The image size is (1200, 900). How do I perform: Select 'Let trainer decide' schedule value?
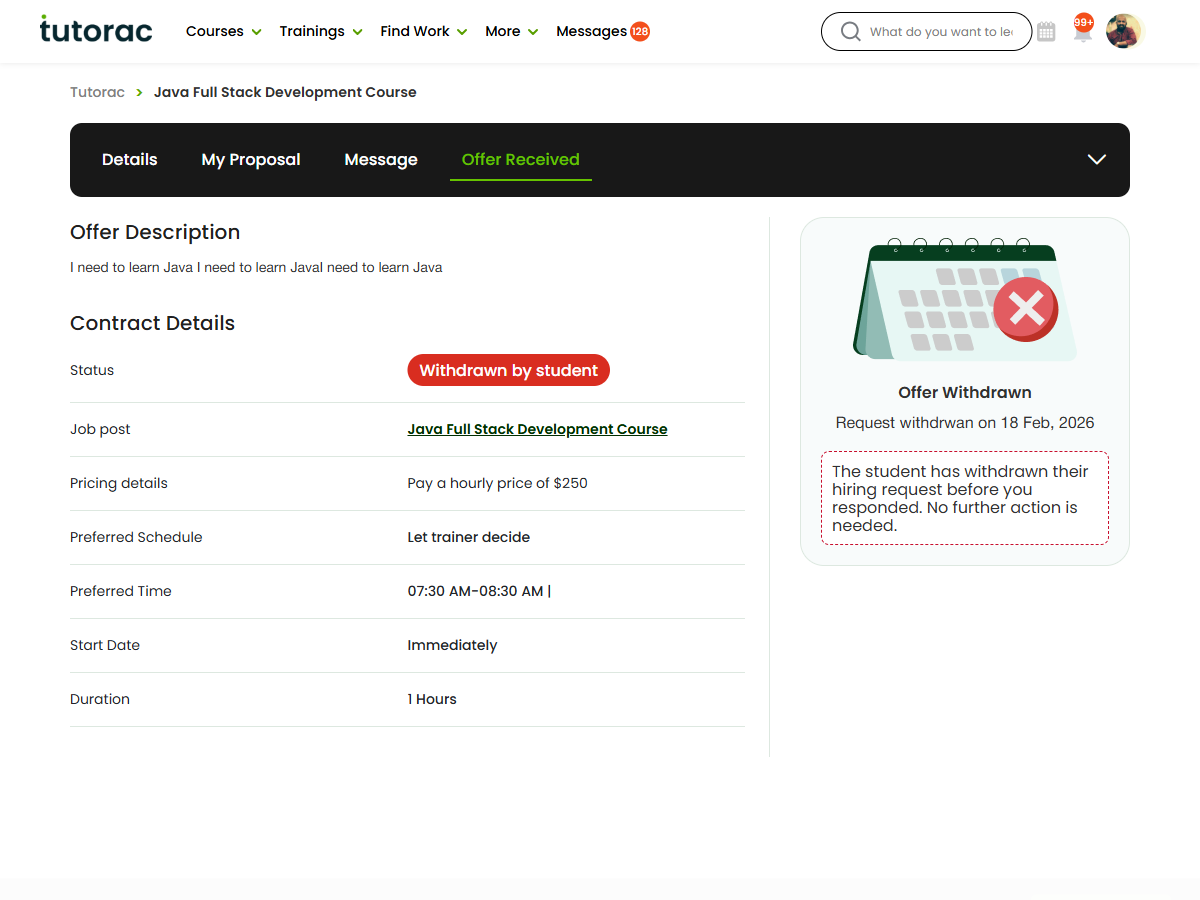(468, 537)
